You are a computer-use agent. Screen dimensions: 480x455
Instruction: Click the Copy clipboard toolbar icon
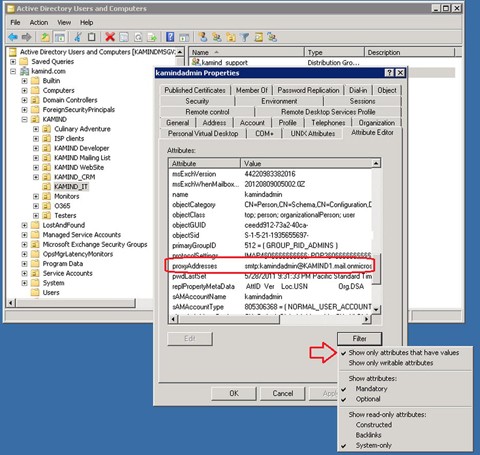pyautogui.click(x=91, y=37)
